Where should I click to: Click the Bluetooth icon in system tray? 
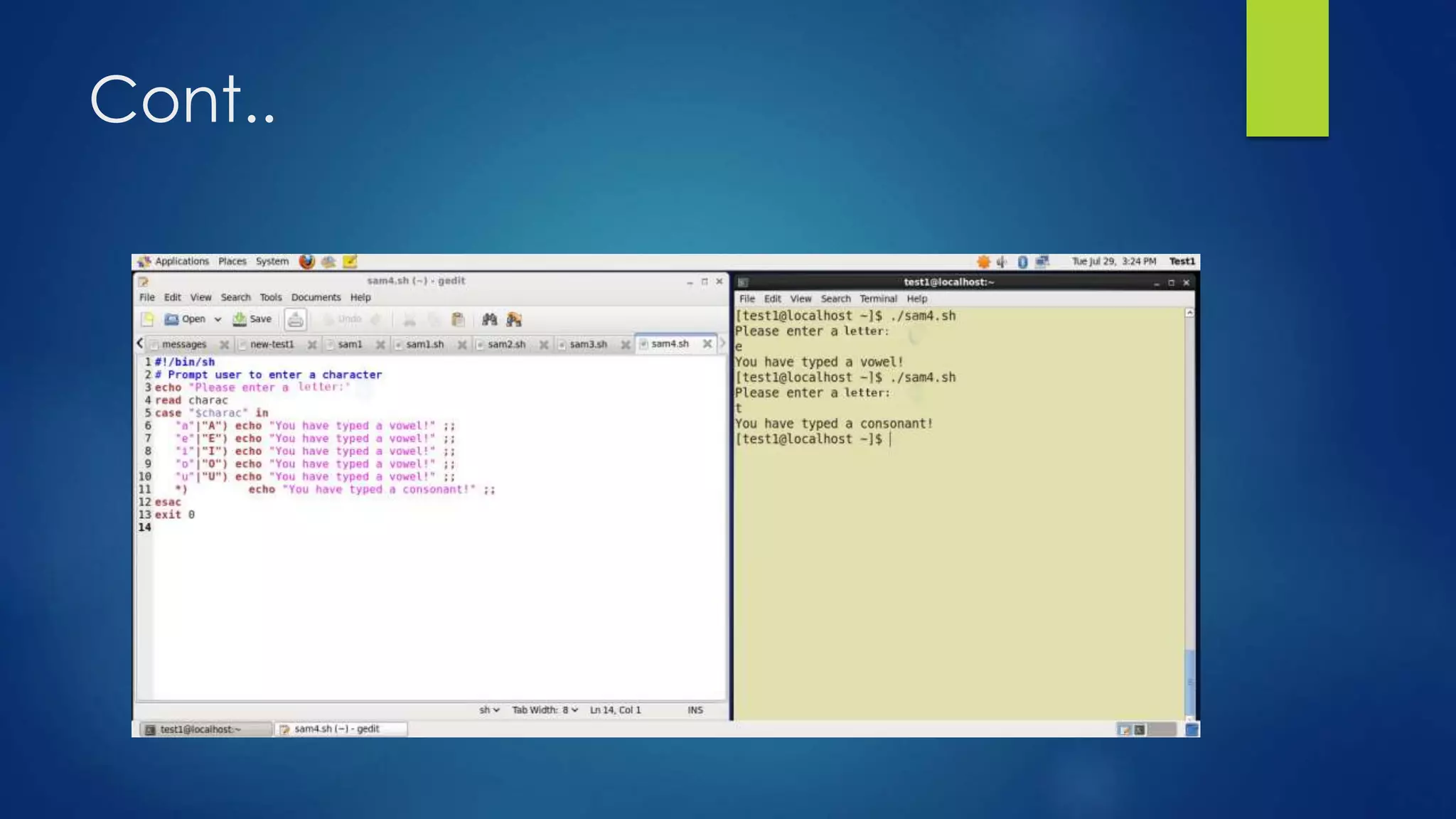(x=1022, y=262)
